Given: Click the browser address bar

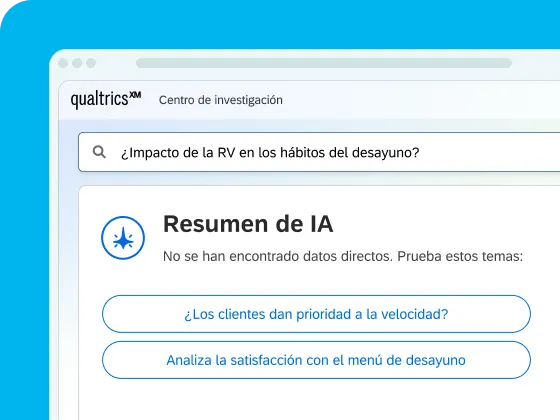Looking at the screenshot, I should [324, 63].
